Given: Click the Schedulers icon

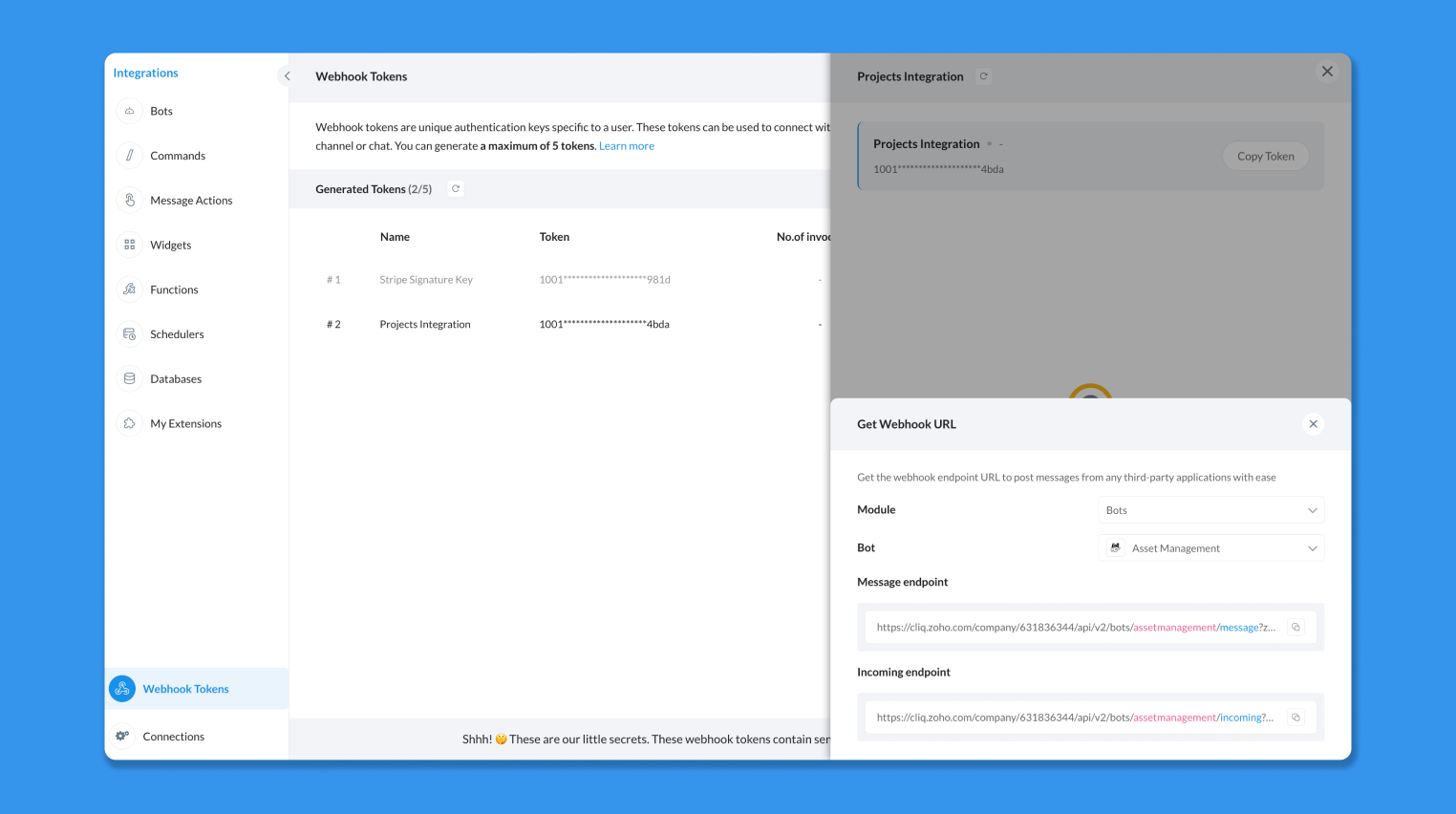Looking at the screenshot, I should tap(130, 334).
